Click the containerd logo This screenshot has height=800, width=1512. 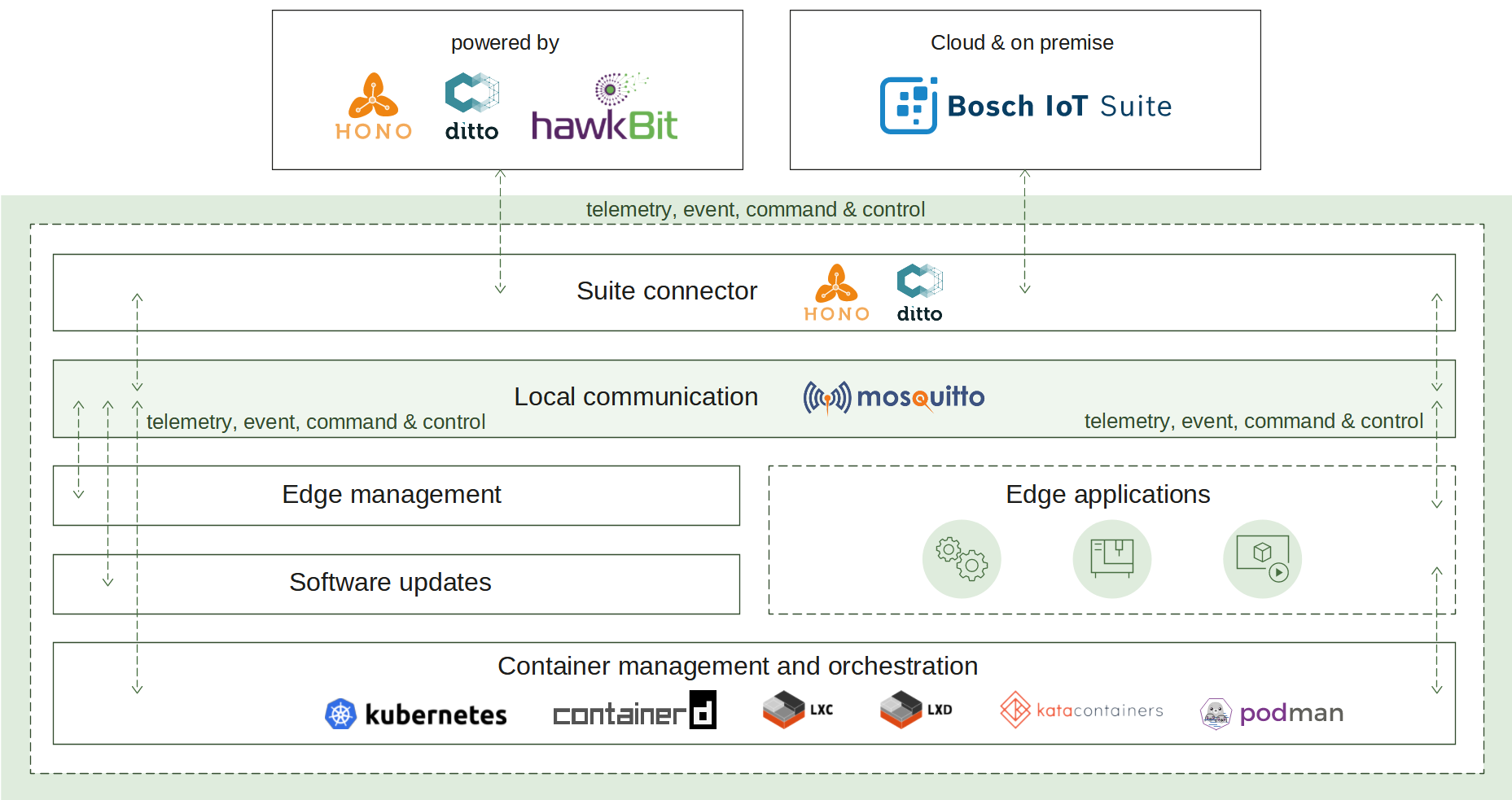tap(635, 710)
